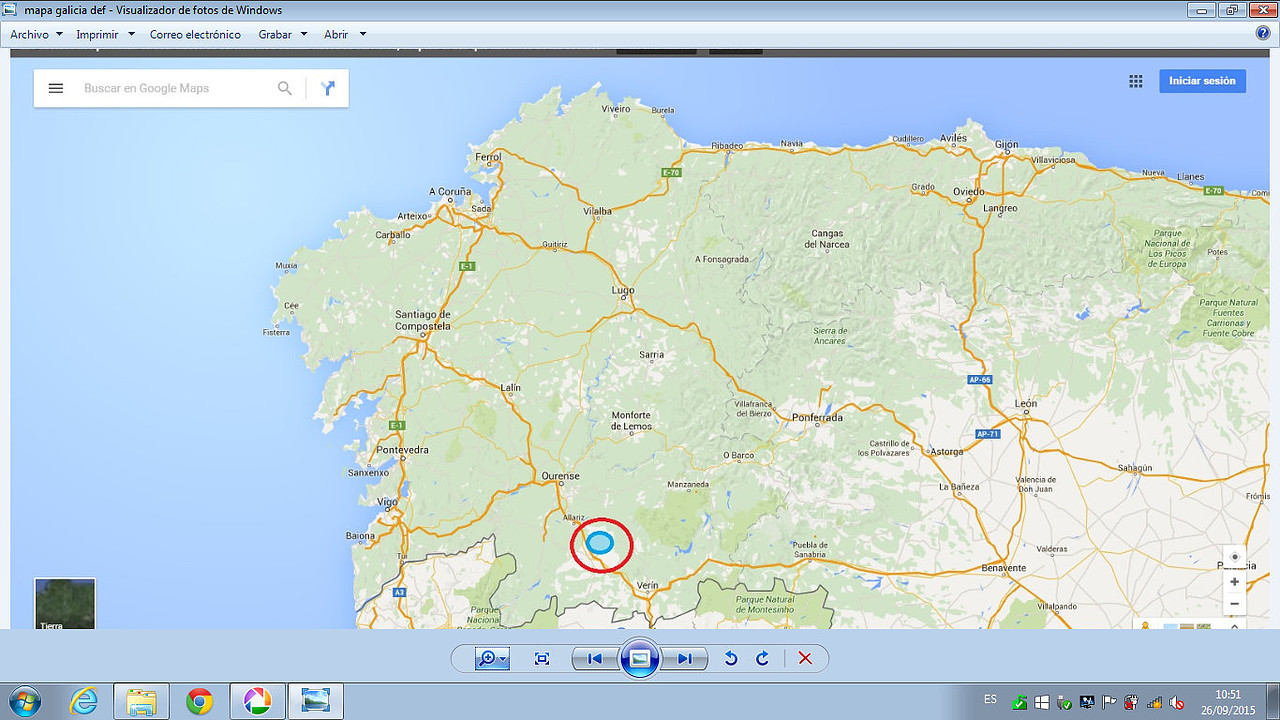Click the Verín town label

pos(648,585)
